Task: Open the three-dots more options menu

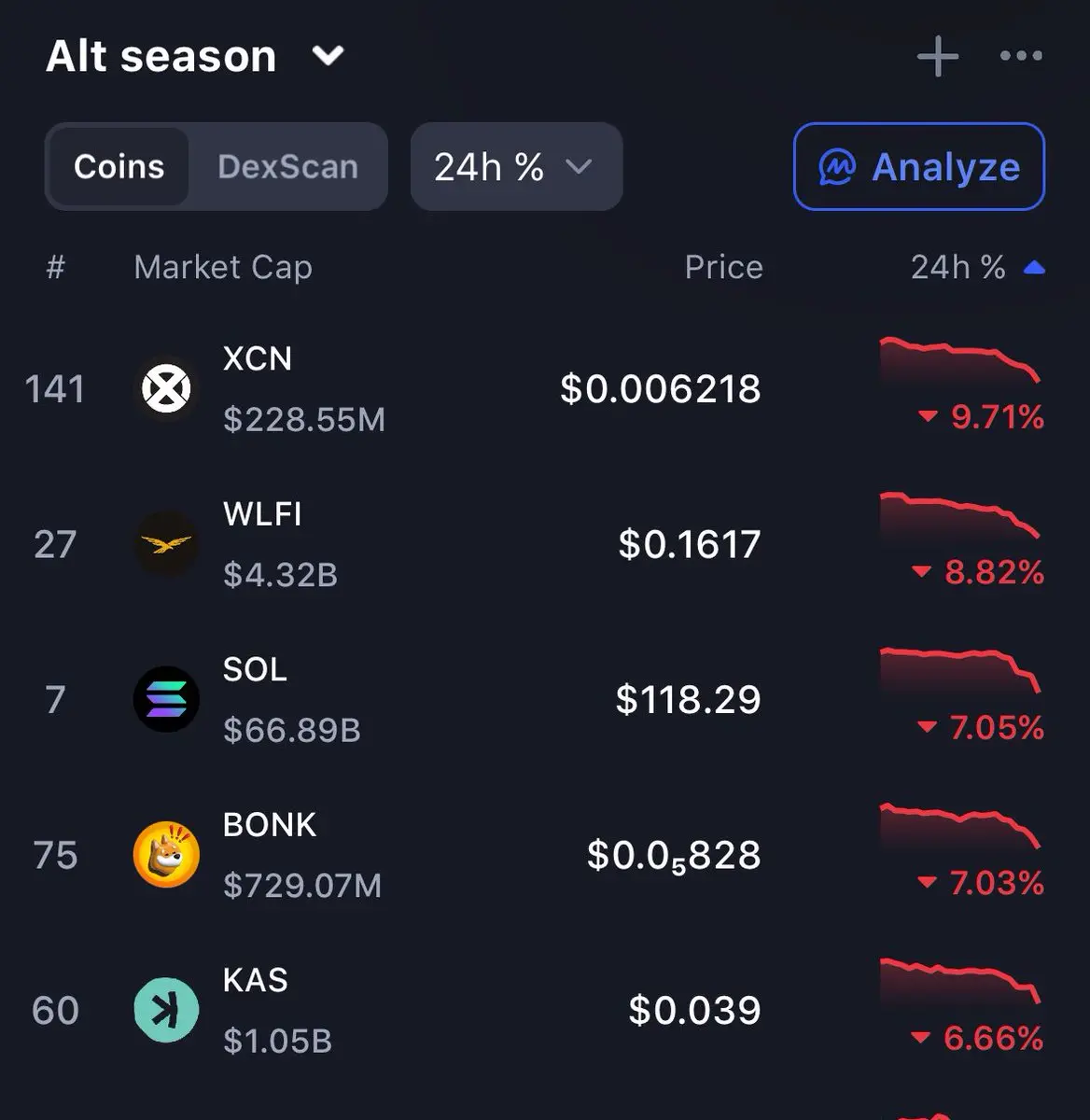Action: pos(1021,56)
